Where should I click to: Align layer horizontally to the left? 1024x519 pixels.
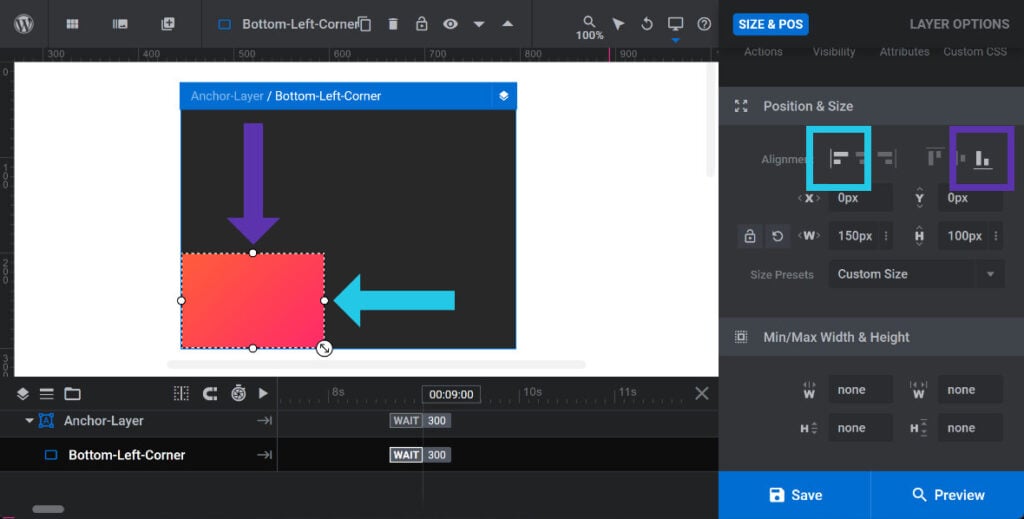[x=840, y=158]
